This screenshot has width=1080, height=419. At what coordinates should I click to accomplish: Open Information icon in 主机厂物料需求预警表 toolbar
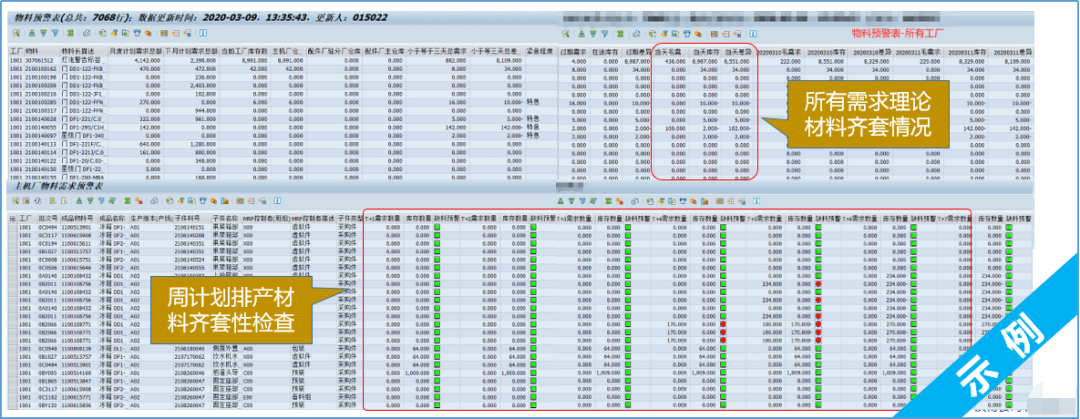277,201
